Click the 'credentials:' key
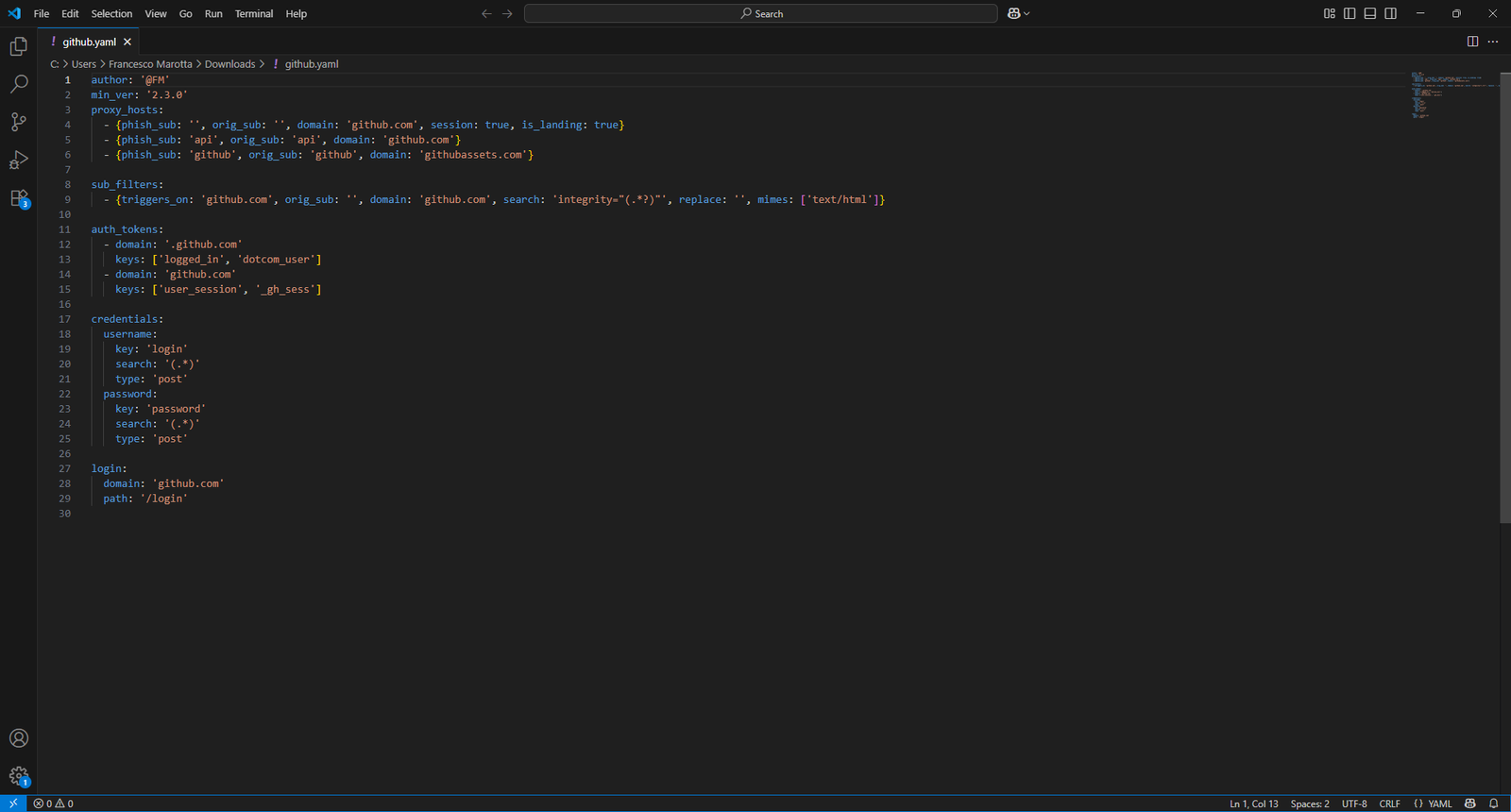The image size is (1511, 812). 127,319
